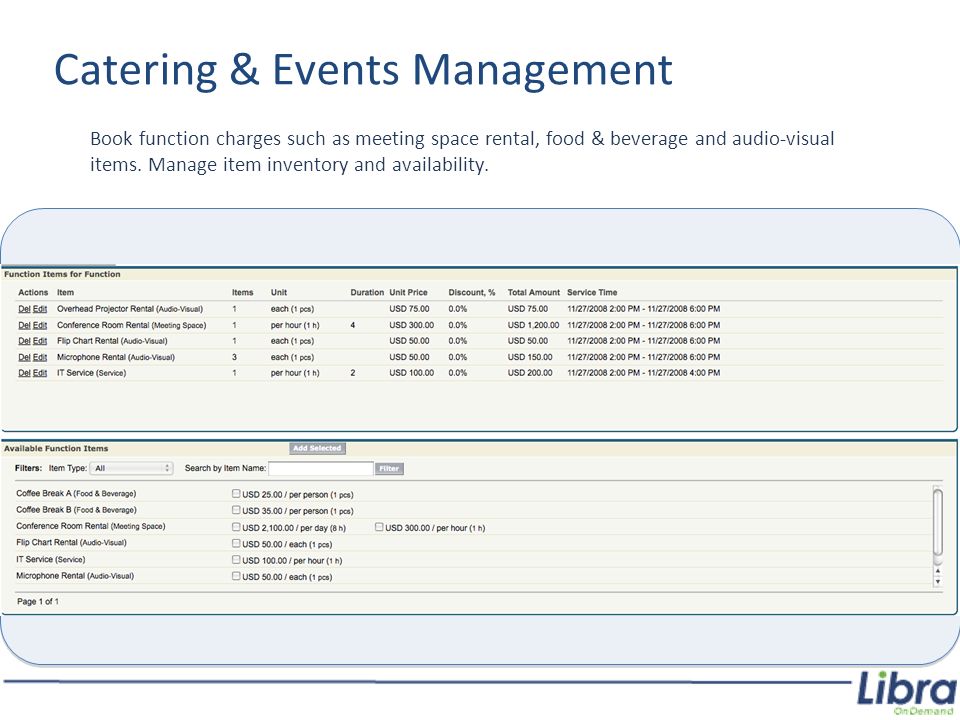
Task: Edit the Conference Room Rental function item
Action: pyautogui.click(x=40, y=325)
